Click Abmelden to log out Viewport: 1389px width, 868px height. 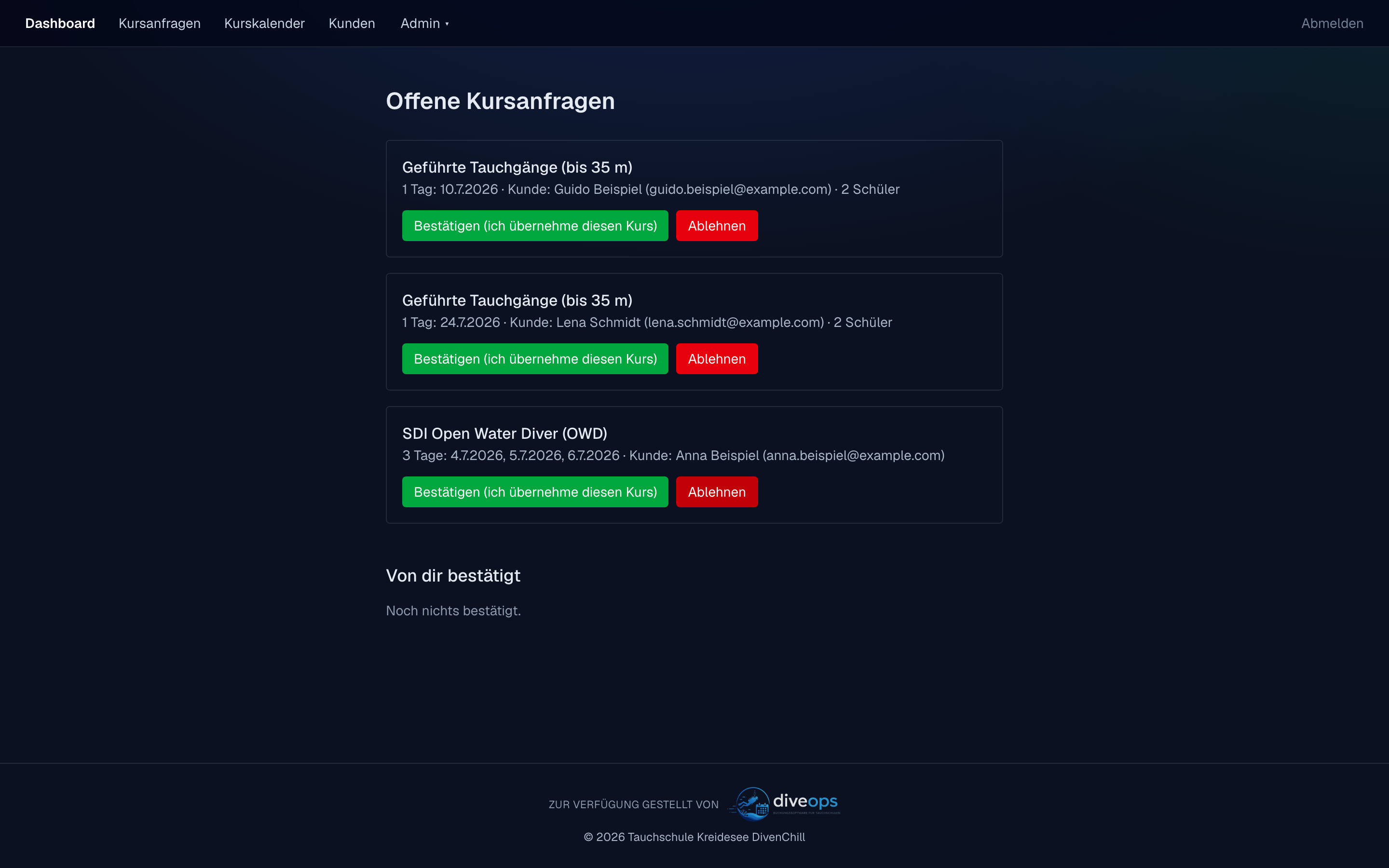pyautogui.click(x=1332, y=24)
